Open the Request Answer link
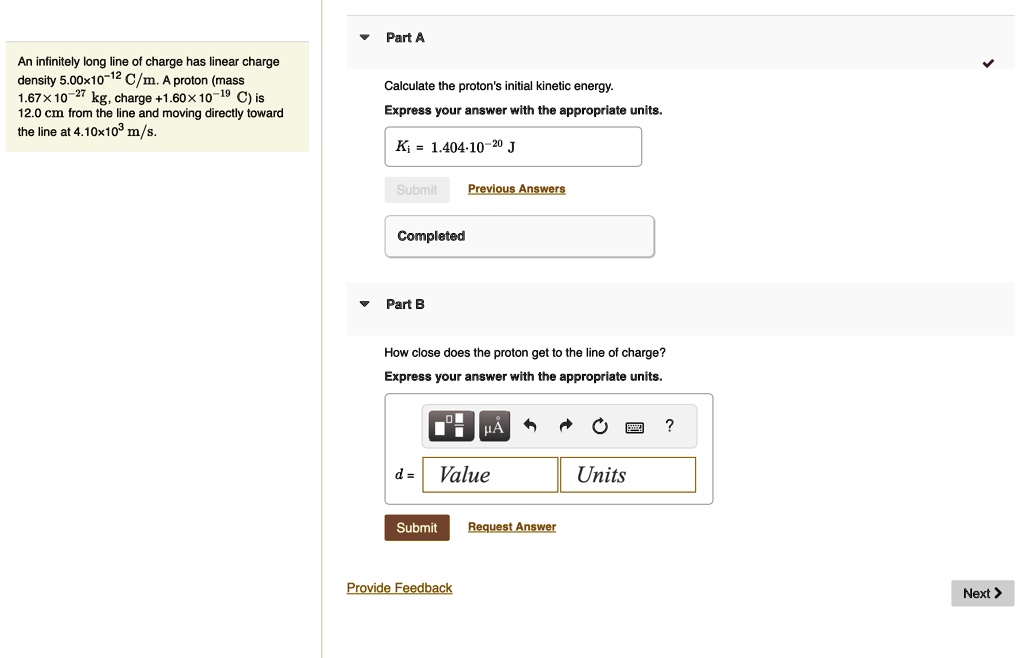Image resolution: width=1024 pixels, height=658 pixels. [x=512, y=527]
